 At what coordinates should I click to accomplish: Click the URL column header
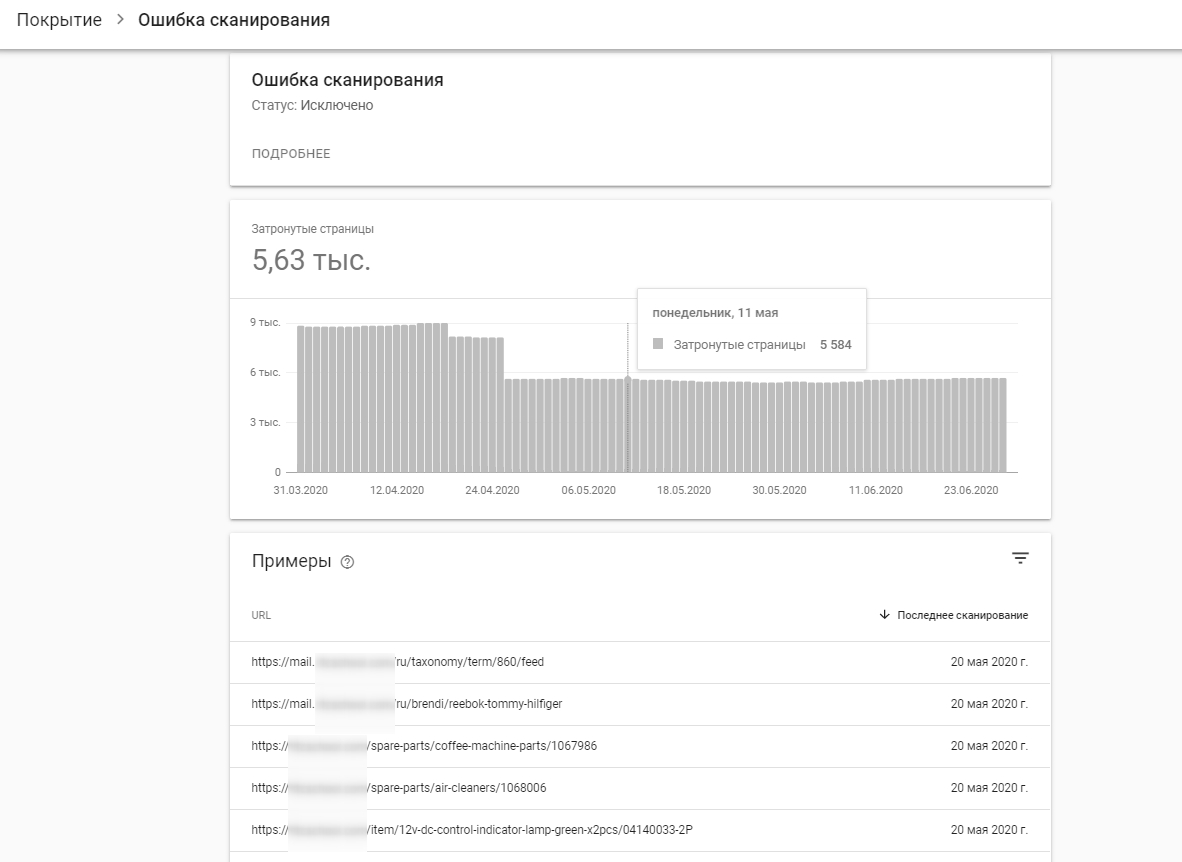pos(261,615)
